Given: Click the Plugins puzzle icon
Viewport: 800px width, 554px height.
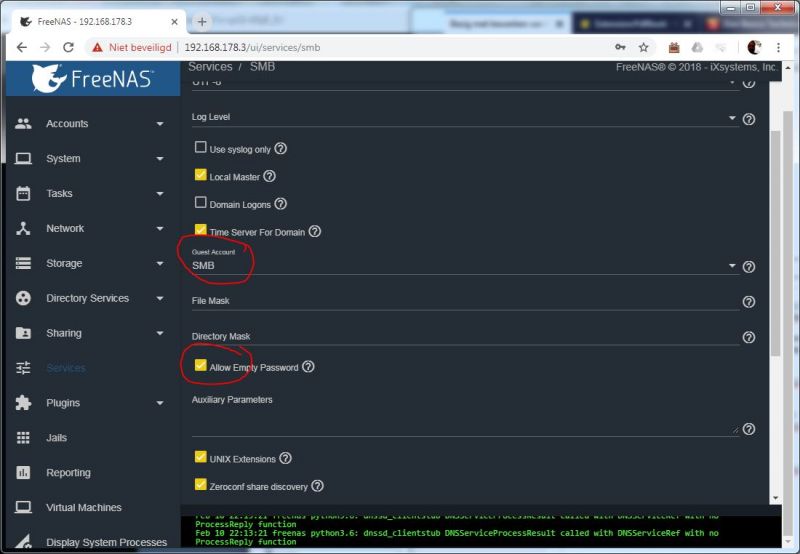Looking at the screenshot, I should coord(23,403).
